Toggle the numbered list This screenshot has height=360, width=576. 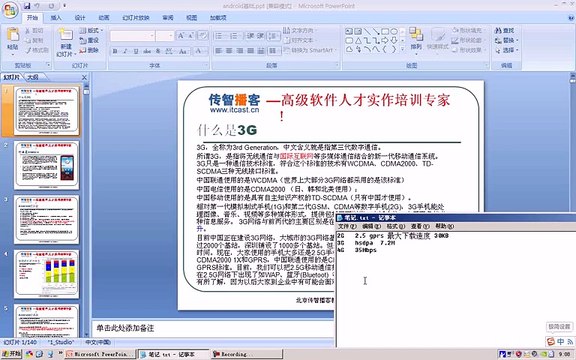click(235, 36)
